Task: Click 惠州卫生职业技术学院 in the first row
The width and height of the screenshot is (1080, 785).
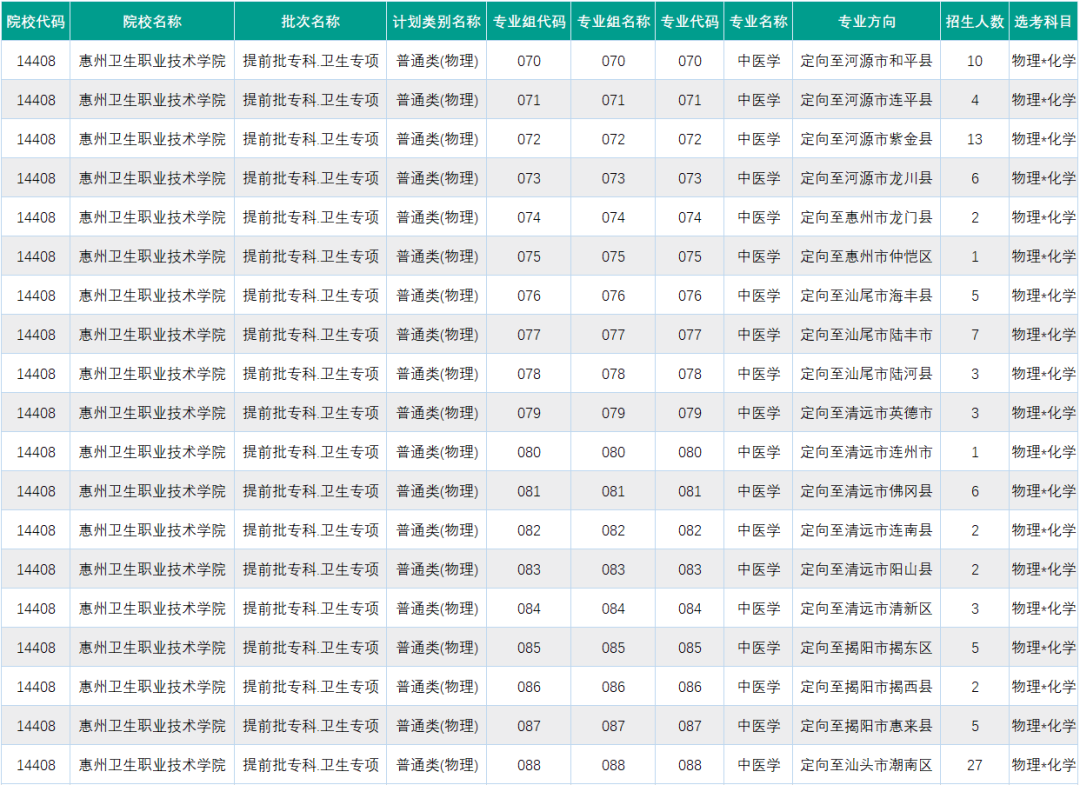Action: (152, 60)
